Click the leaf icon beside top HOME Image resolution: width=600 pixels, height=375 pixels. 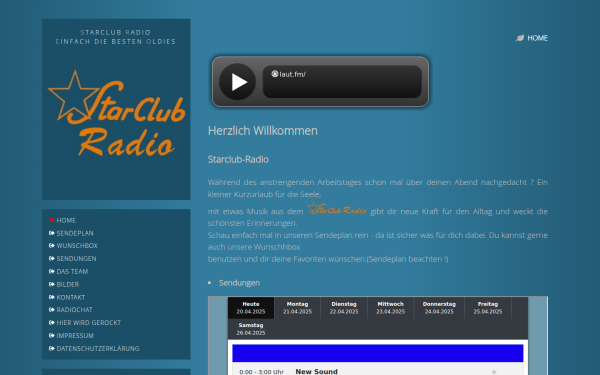coord(520,38)
